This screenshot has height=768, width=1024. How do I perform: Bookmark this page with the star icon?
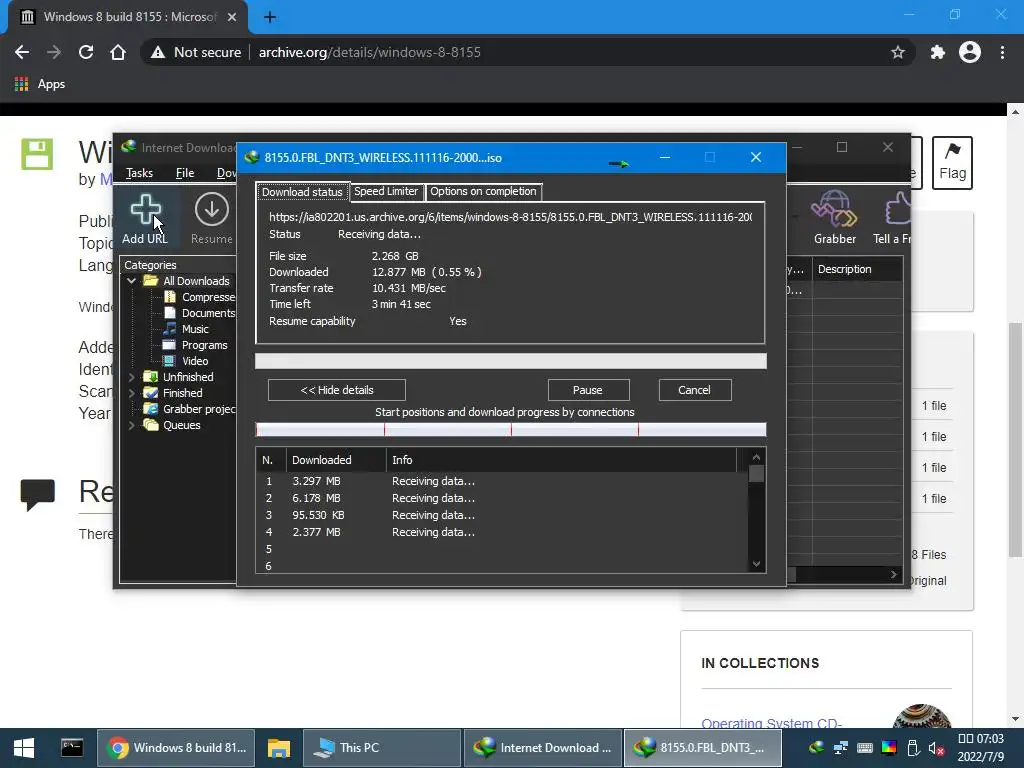tap(897, 52)
